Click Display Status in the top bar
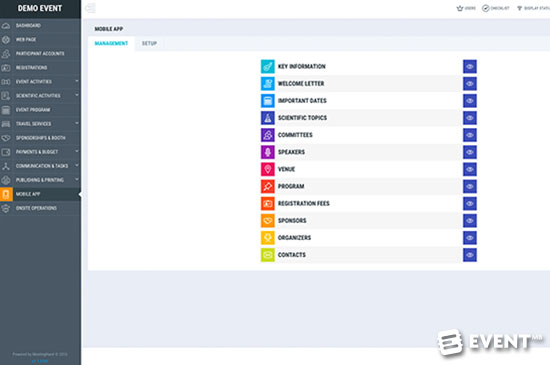 [533, 8]
